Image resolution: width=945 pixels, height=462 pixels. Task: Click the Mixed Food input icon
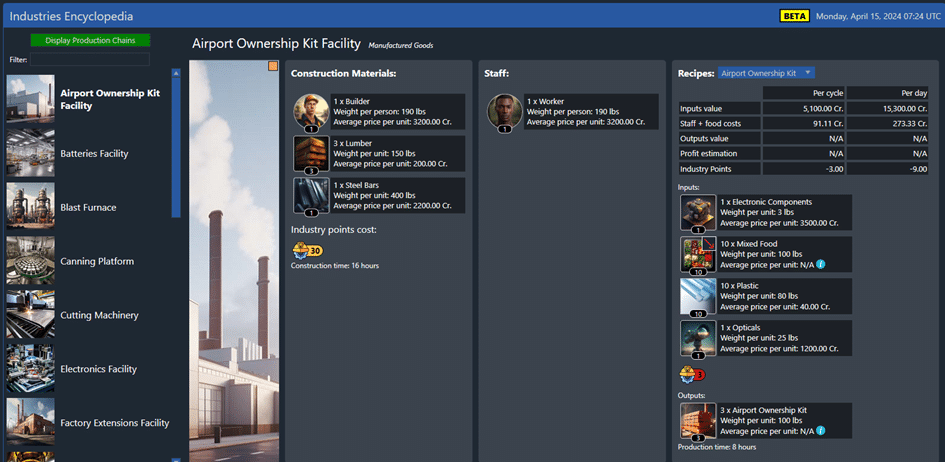coord(698,254)
